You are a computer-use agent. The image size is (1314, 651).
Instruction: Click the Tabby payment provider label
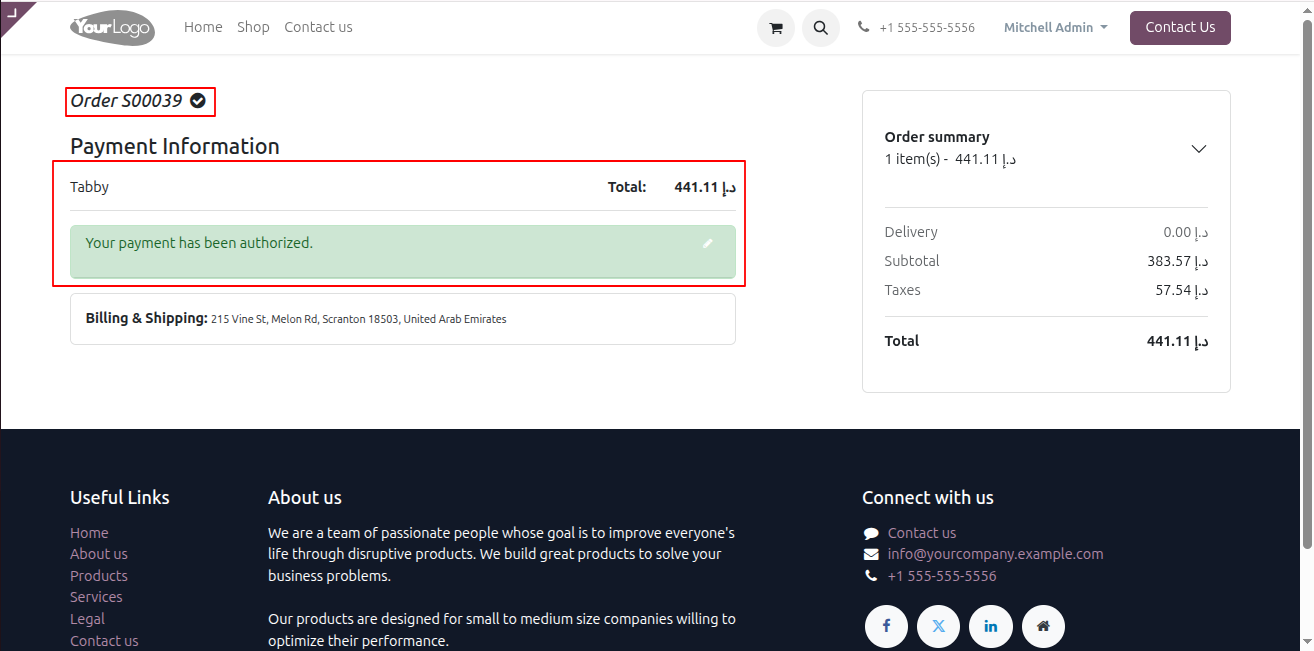[89, 187]
